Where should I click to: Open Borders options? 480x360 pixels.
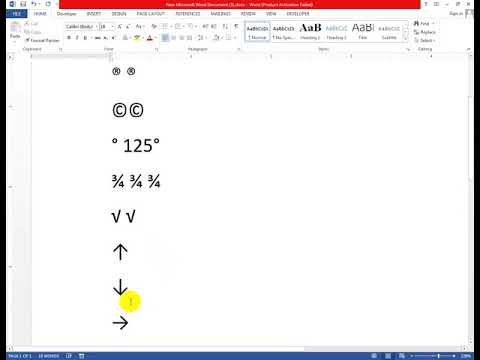click(228, 38)
